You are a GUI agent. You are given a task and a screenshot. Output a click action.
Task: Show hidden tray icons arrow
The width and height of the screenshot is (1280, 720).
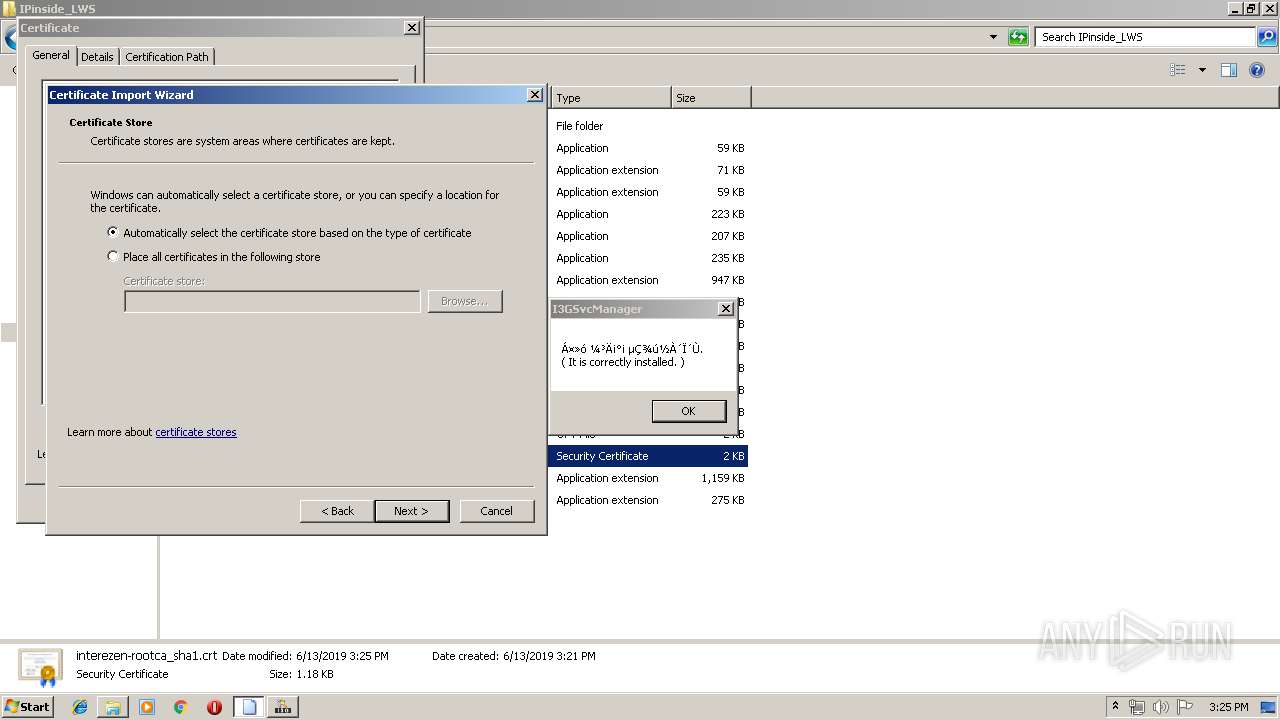click(x=1115, y=706)
